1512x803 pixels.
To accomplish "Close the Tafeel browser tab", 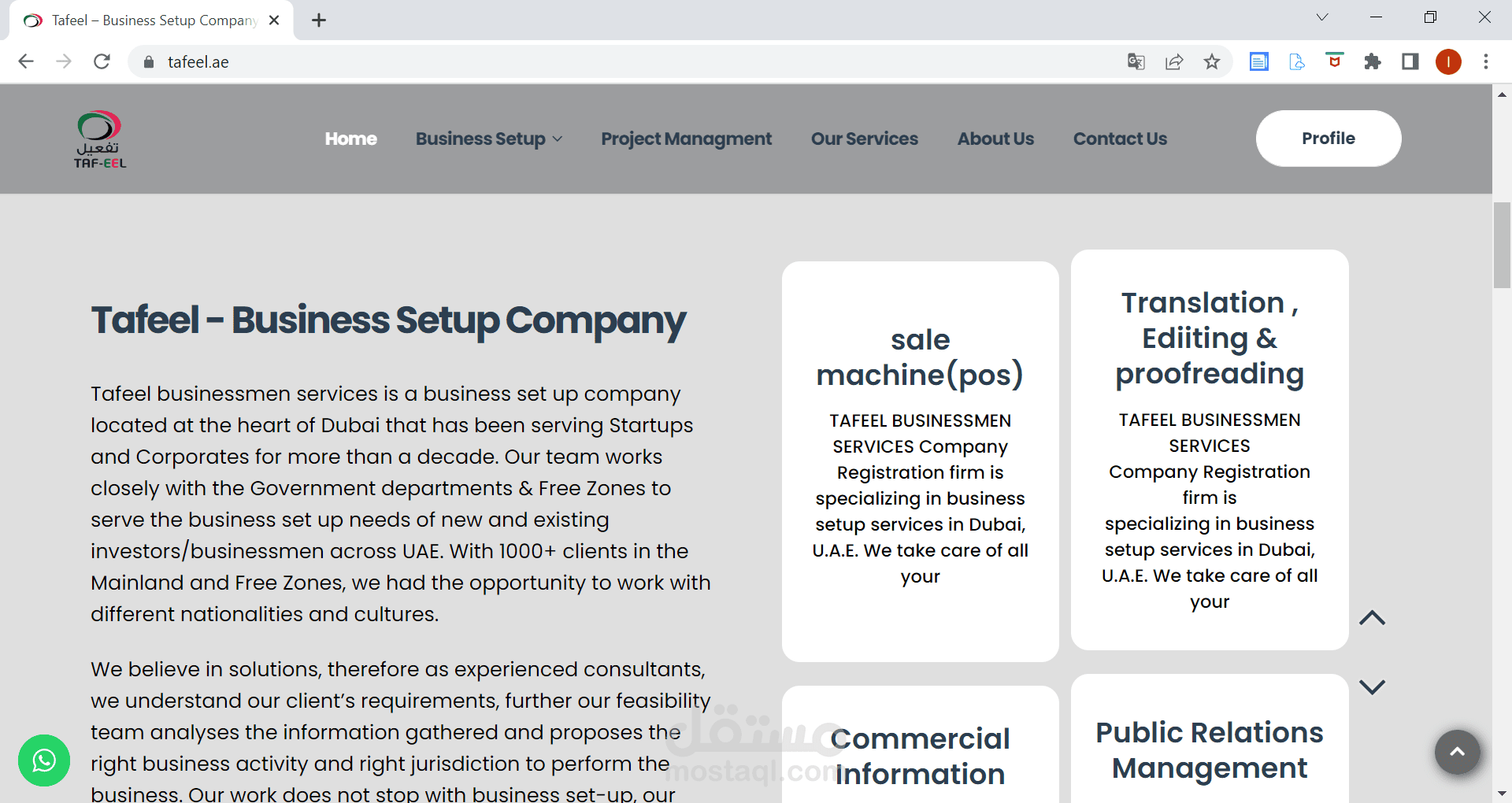I will [x=274, y=20].
